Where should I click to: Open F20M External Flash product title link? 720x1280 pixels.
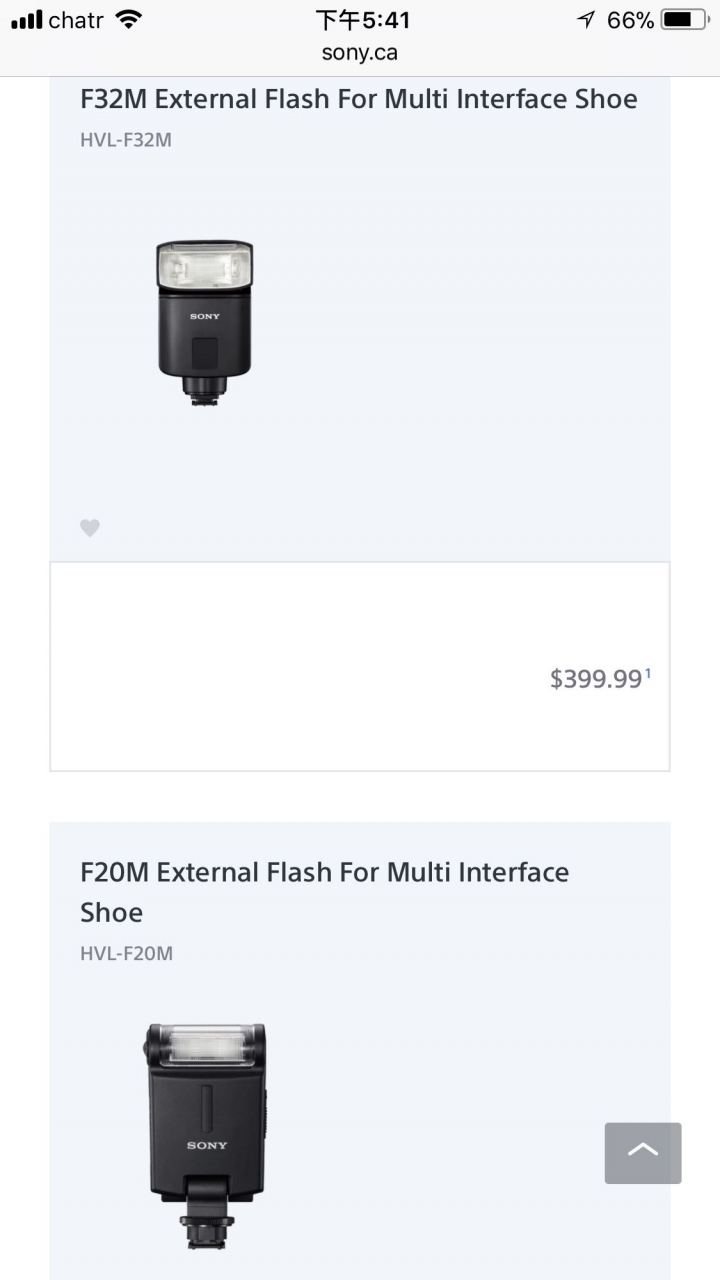pyautogui.click(x=325, y=892)
